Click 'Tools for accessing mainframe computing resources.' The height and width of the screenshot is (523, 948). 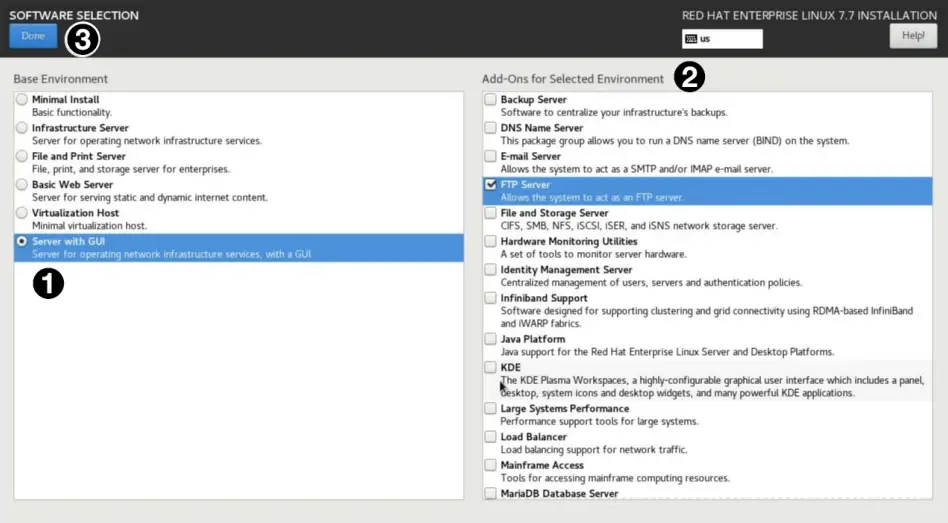(615, 478)
